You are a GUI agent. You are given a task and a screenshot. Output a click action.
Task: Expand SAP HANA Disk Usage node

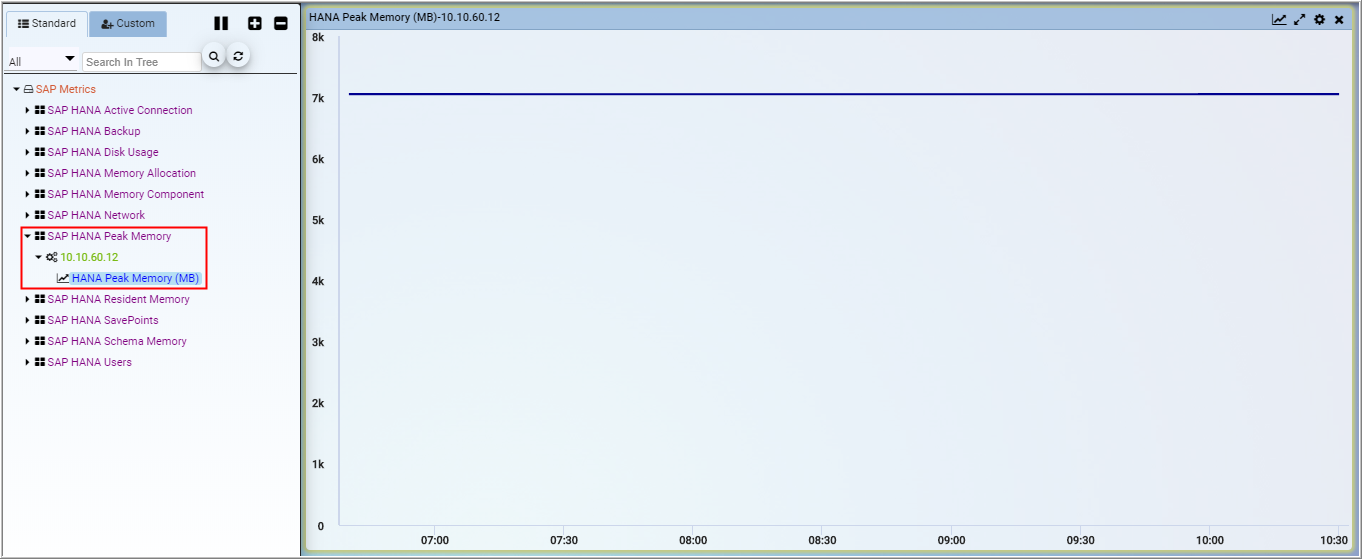(28, 152)
